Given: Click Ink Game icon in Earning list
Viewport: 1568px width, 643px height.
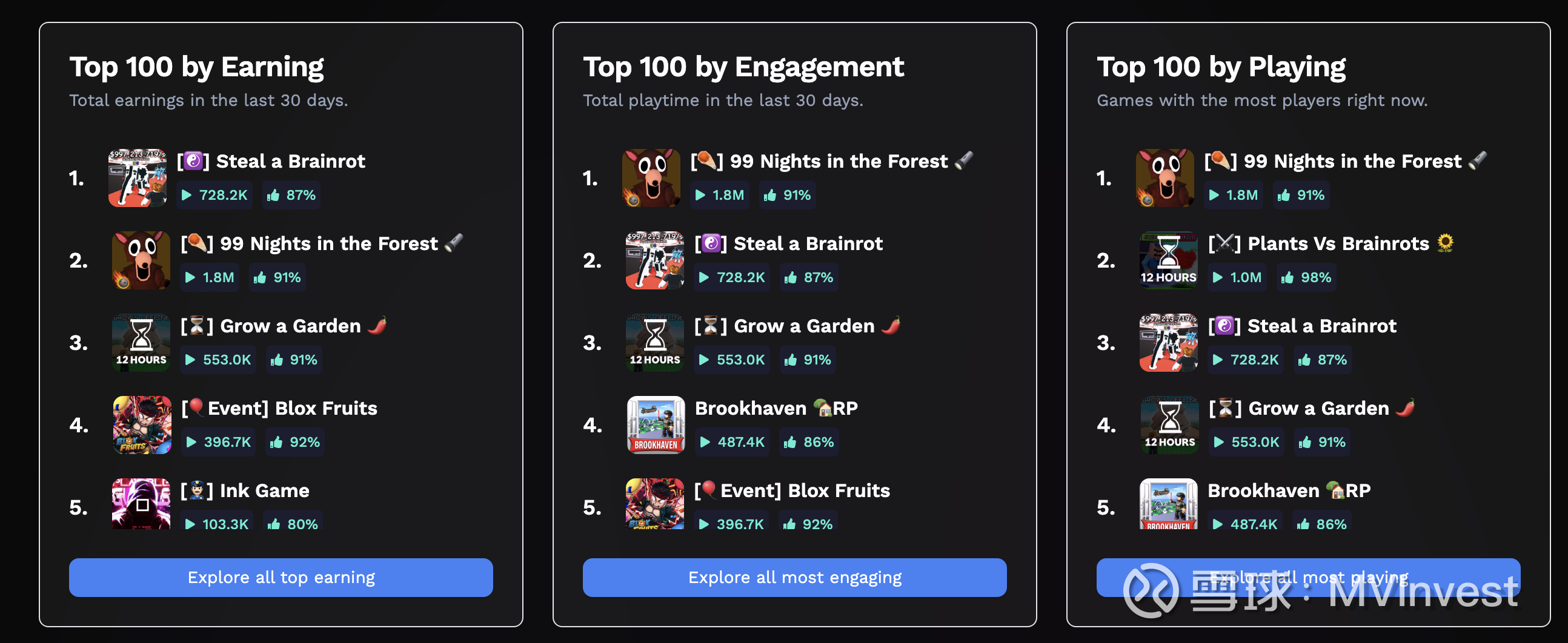Looking at the screenshot, I should click(x=141, y=504).
